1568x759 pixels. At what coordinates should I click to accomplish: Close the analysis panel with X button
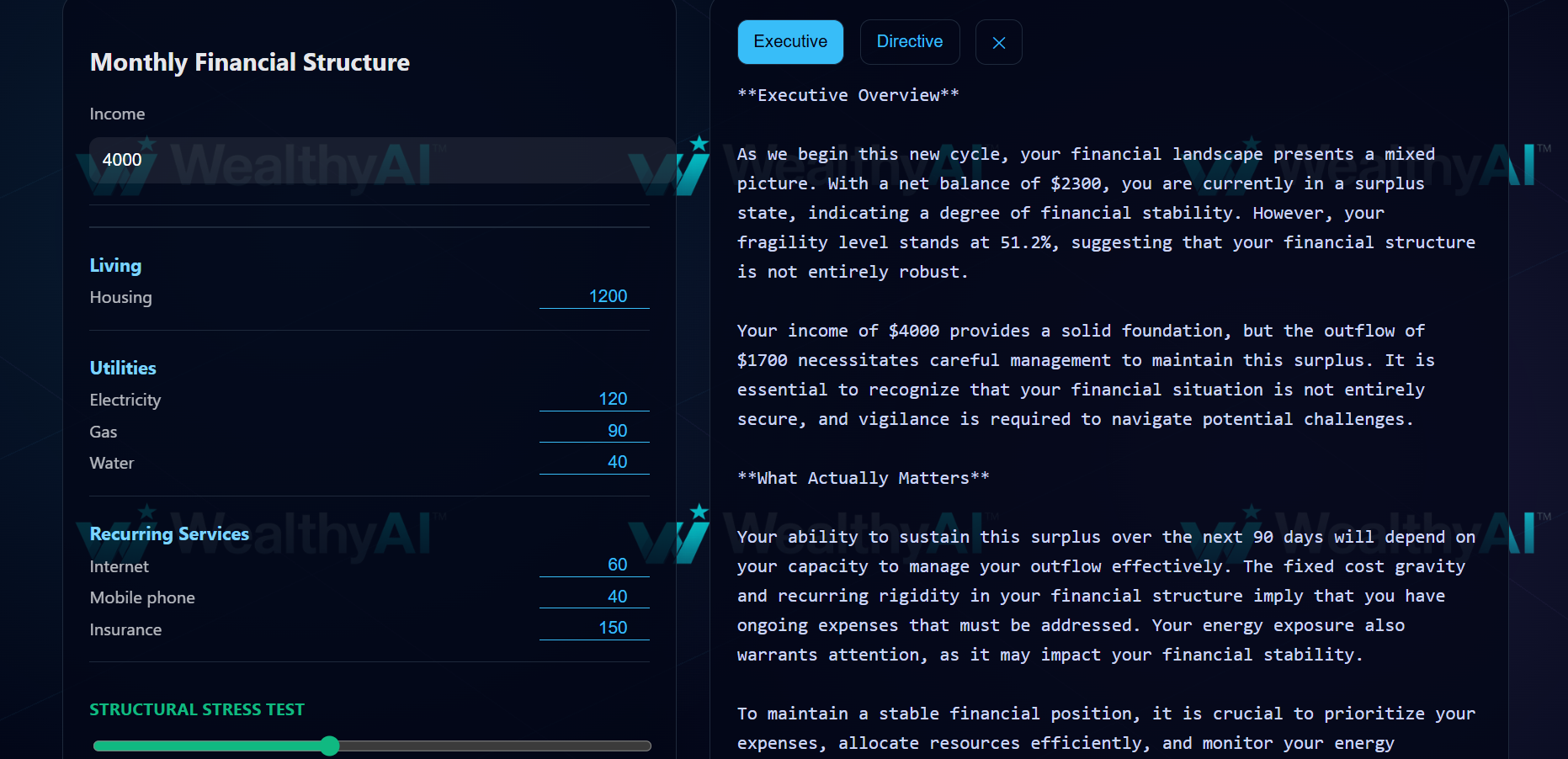[x=999, y=42]
